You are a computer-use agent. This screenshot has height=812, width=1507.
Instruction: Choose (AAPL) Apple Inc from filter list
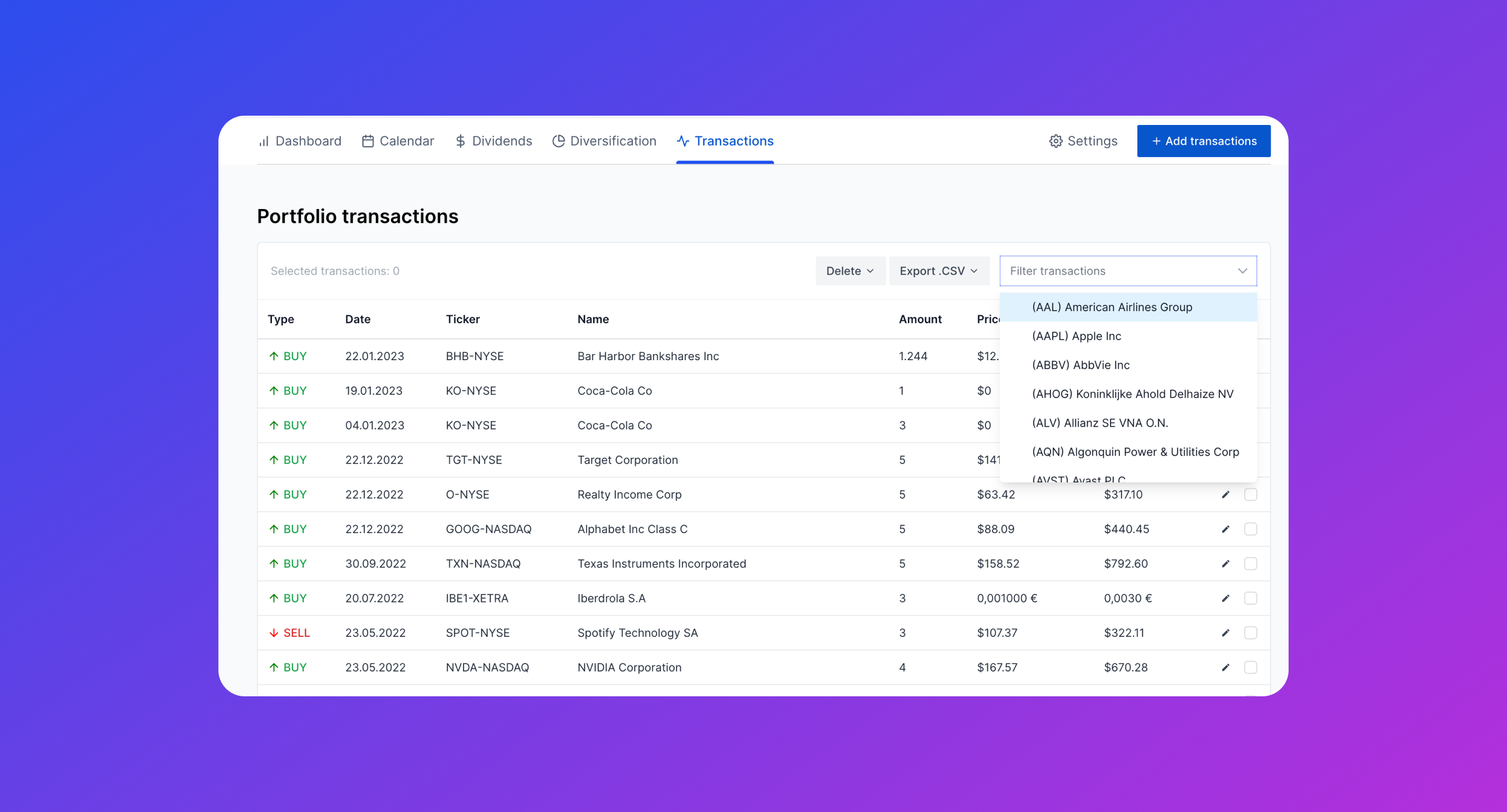click(x=1076, y=336)
